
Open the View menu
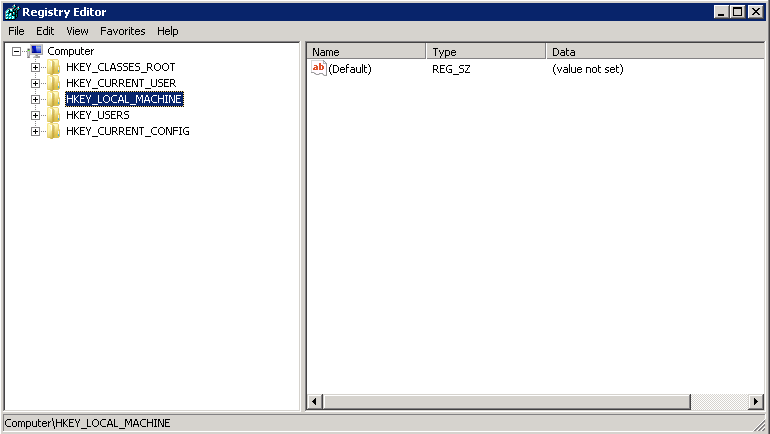tap(77, 31)
